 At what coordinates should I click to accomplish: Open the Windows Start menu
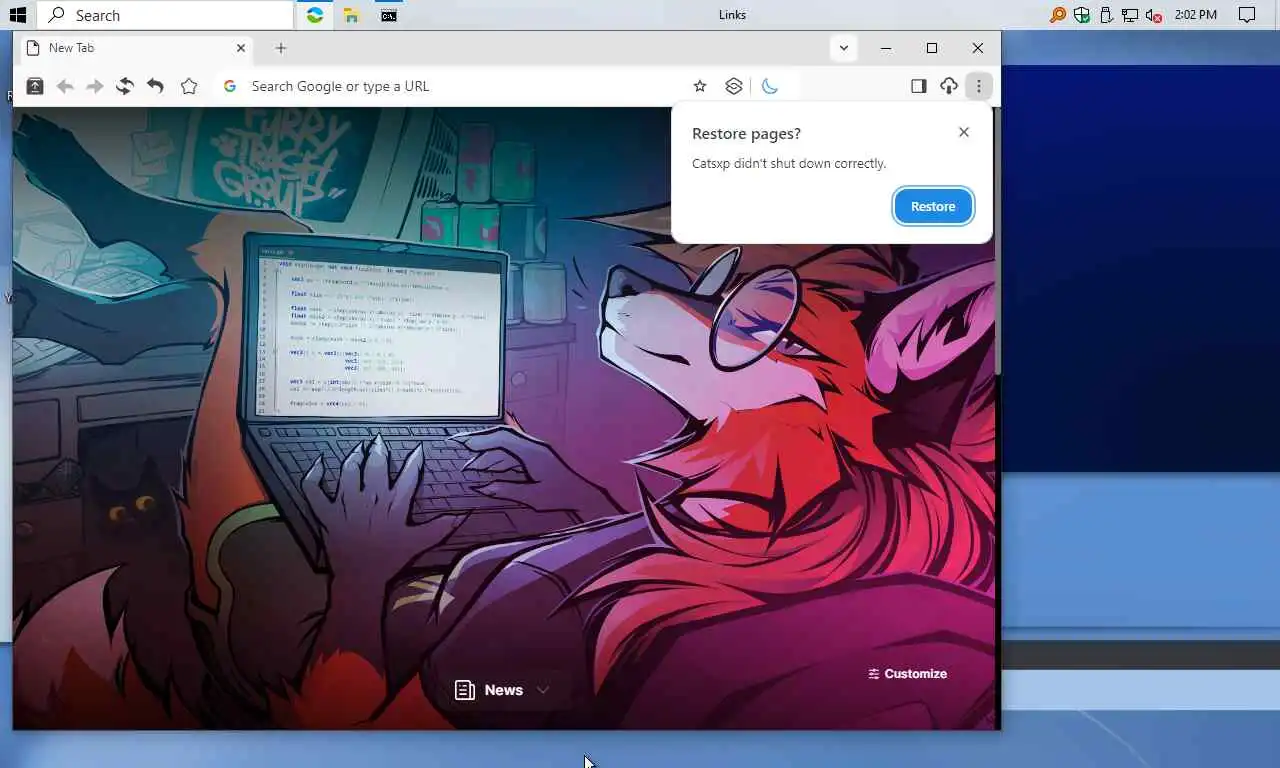[x=17, y=15]
